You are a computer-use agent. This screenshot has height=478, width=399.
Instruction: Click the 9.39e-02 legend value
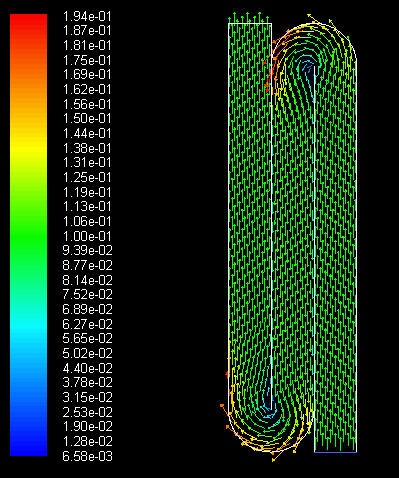coord(87,250)
